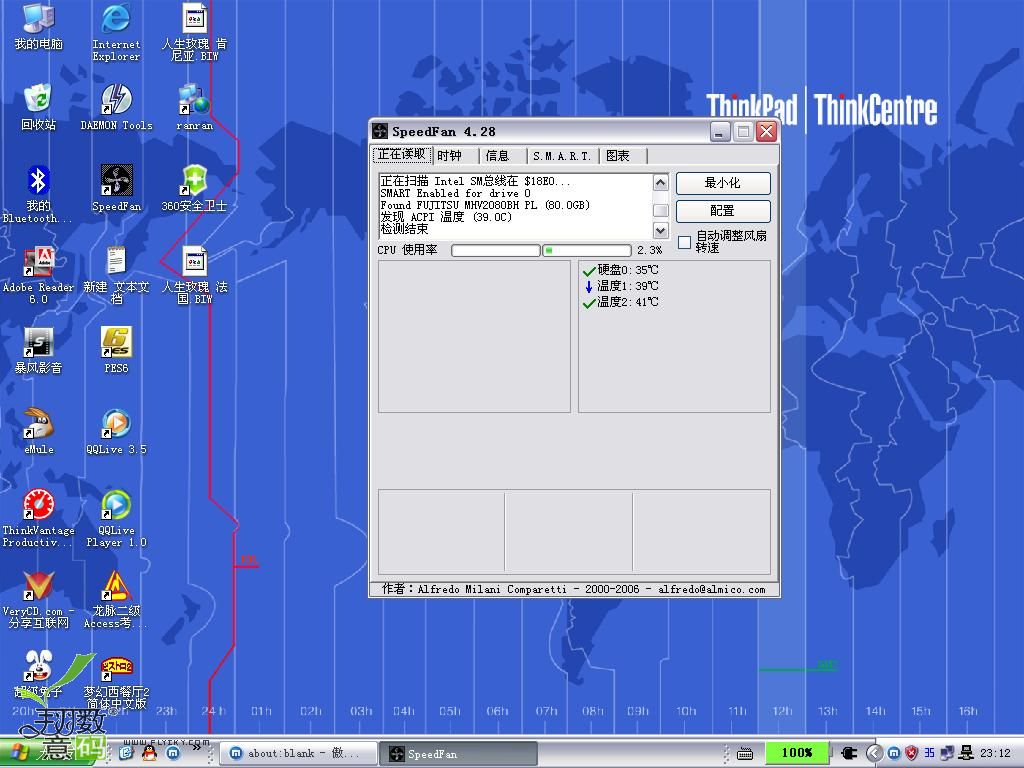Screen dimensions: 1024x768
Task: Select 人生玫瑰 肯尼亚.BIW file icon
Action: click(x=194, y=33)
